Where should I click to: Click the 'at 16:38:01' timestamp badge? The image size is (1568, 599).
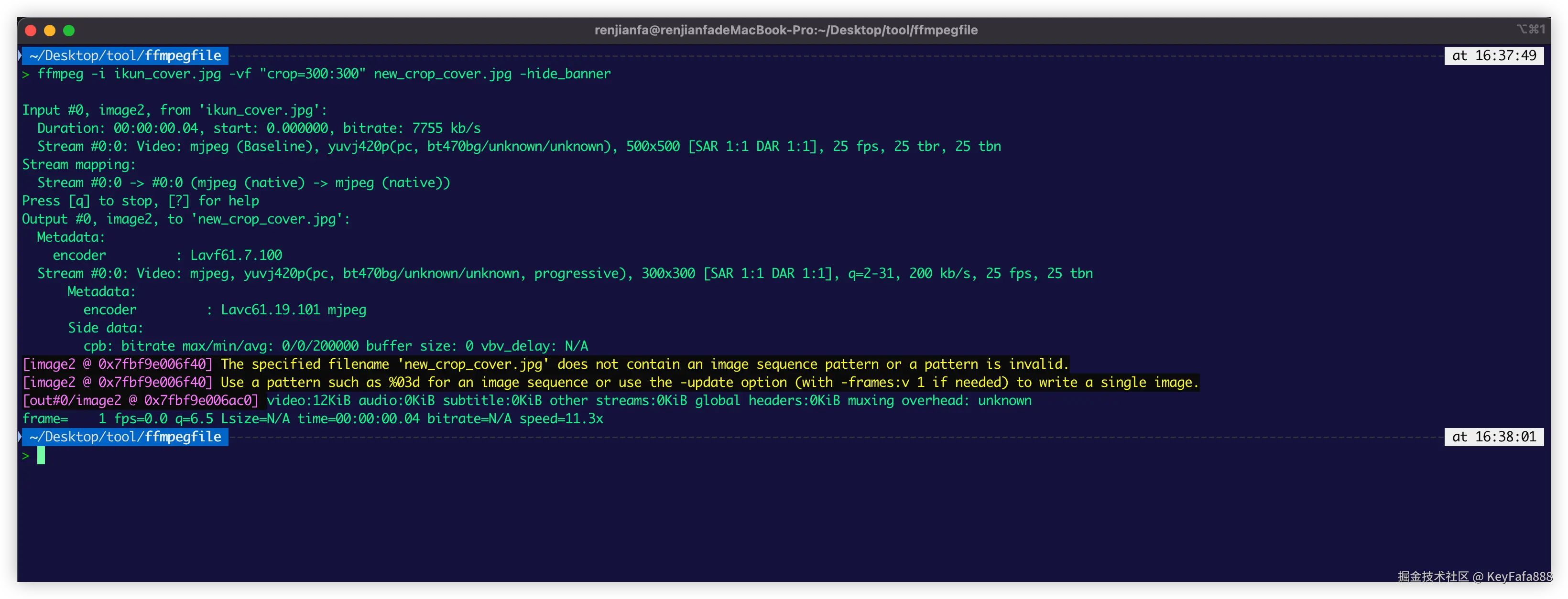(x=1494, y=437)
